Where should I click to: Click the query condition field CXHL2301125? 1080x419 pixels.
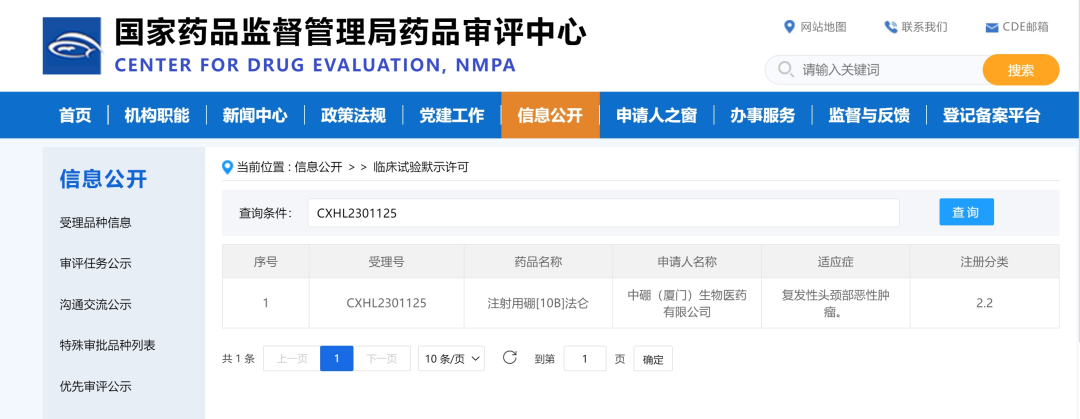point(603,213)
